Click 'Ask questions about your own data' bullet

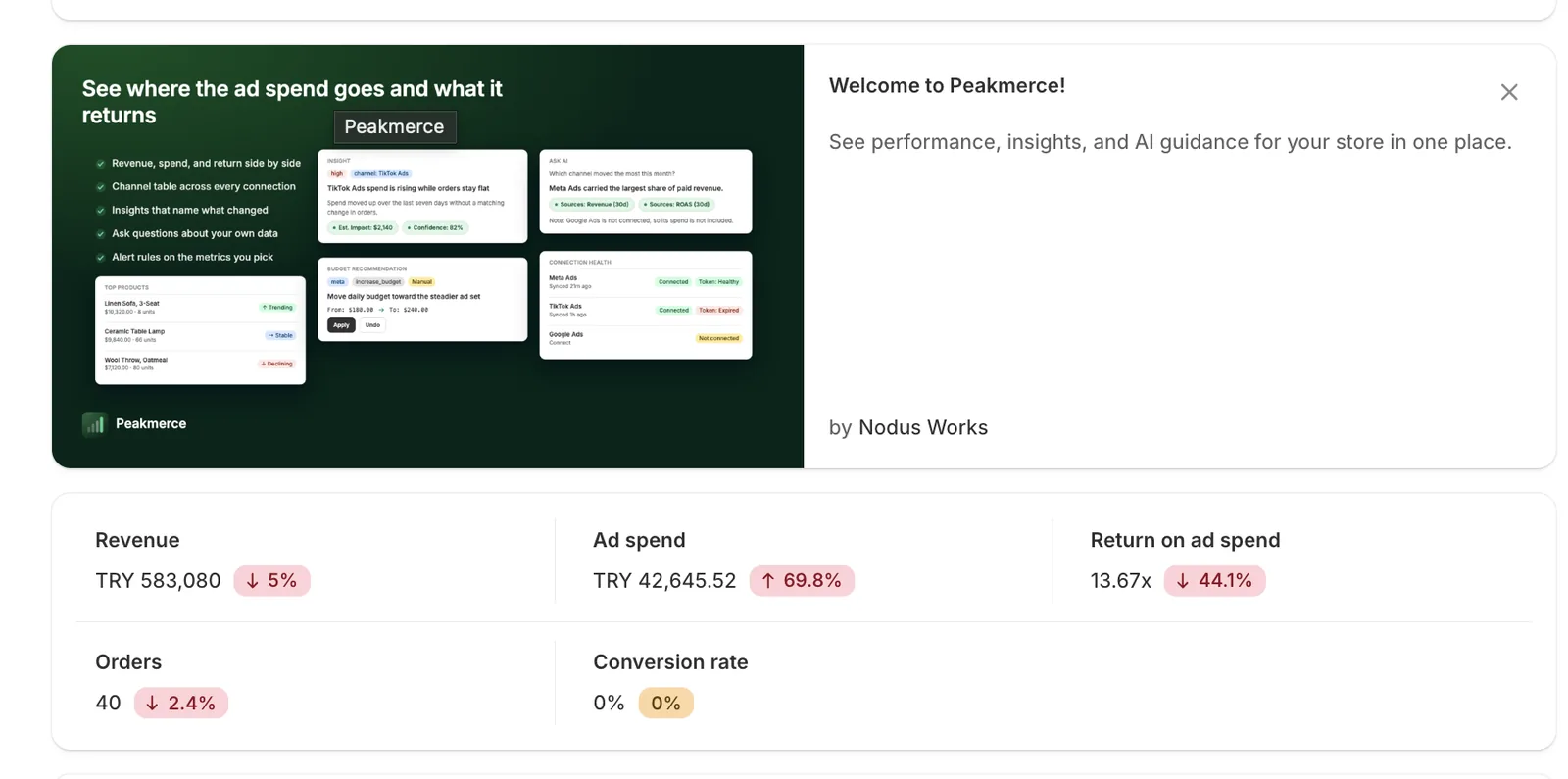195,233
